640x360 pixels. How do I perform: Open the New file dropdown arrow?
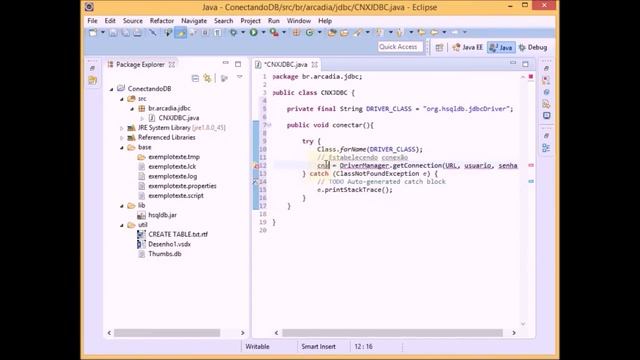[x=102, y=32]
